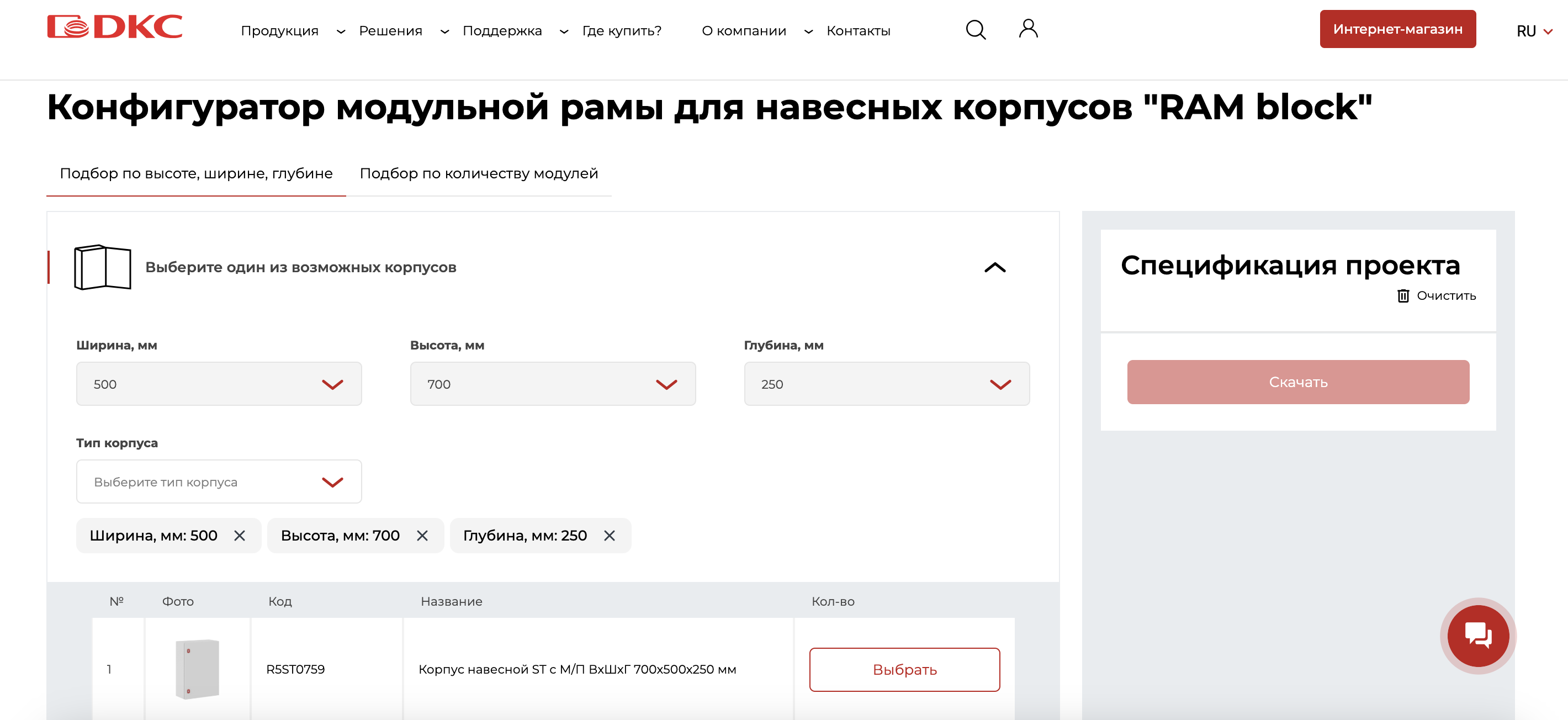
Task: Open the Контакты page
Action: point(859,30)
